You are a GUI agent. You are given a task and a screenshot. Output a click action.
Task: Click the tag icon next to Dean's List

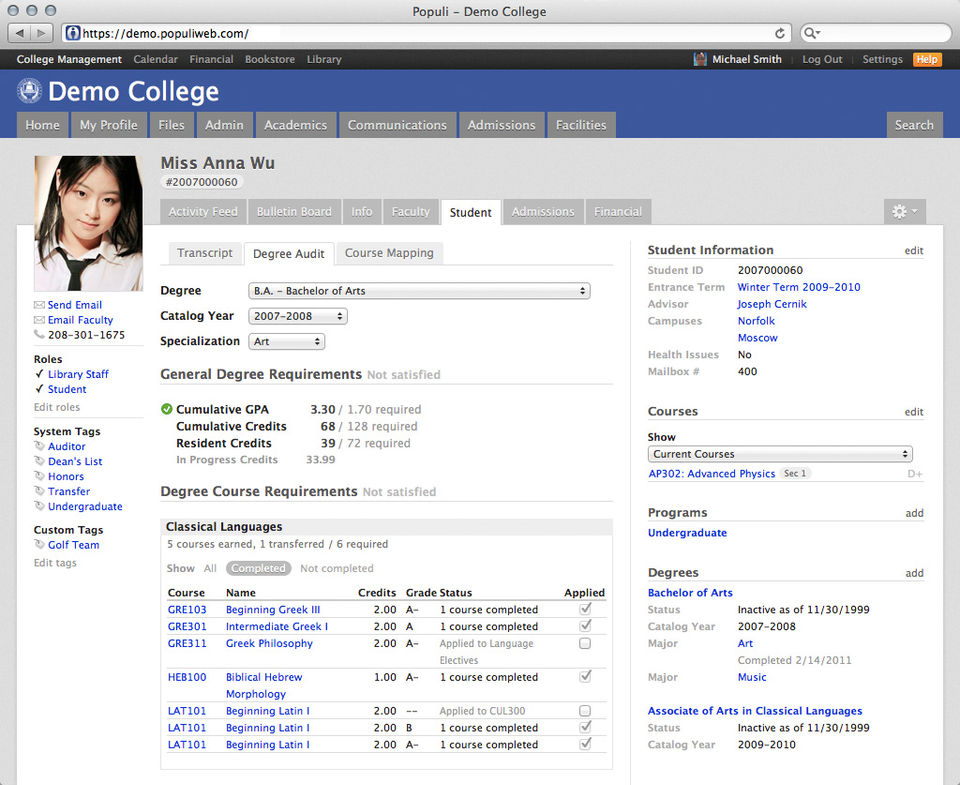39,462
